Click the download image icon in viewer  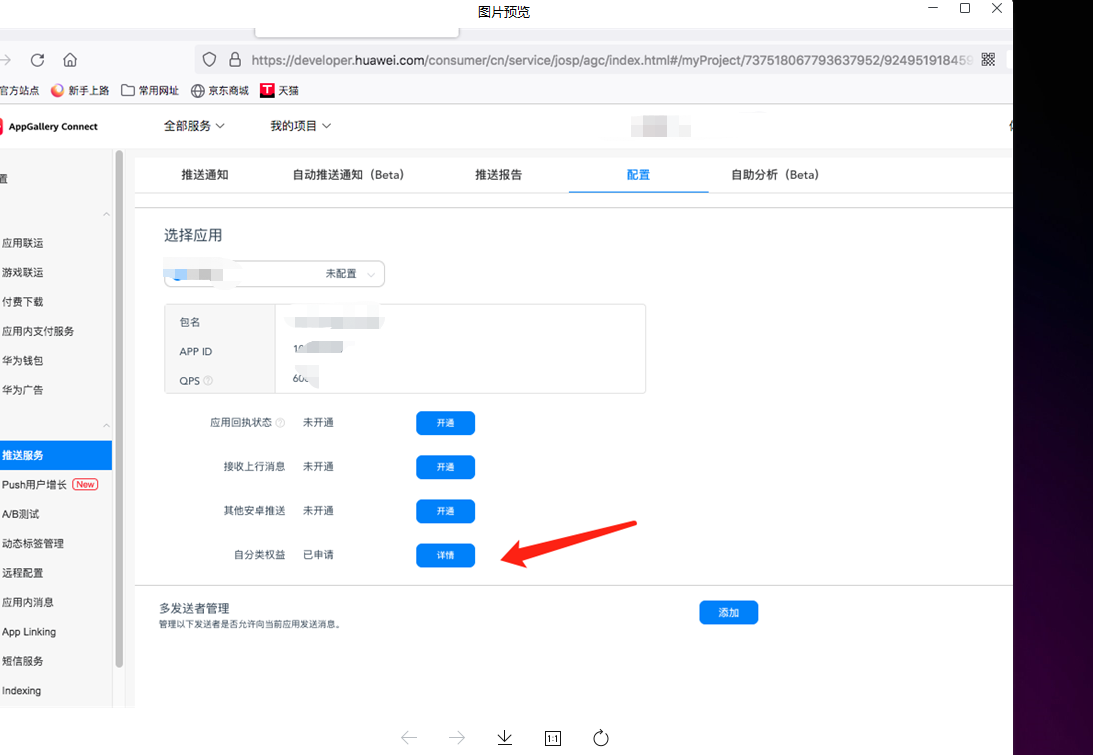tap(505, 738)
